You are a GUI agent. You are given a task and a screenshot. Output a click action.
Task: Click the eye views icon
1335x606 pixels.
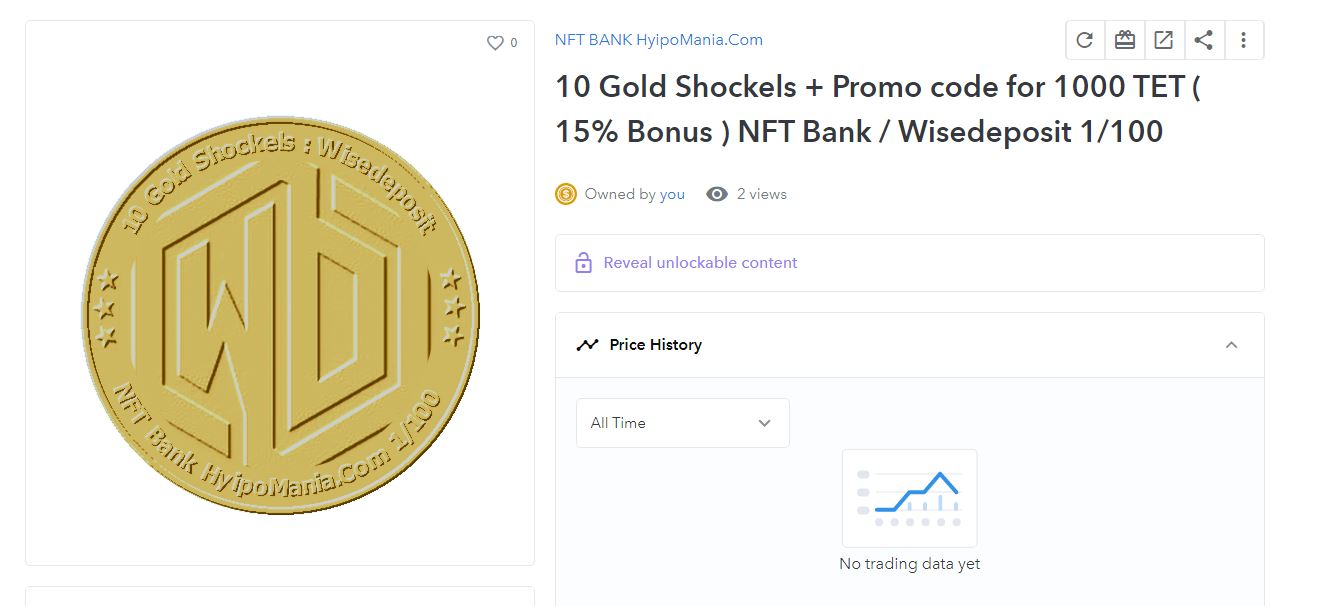(x=717, y=194)
